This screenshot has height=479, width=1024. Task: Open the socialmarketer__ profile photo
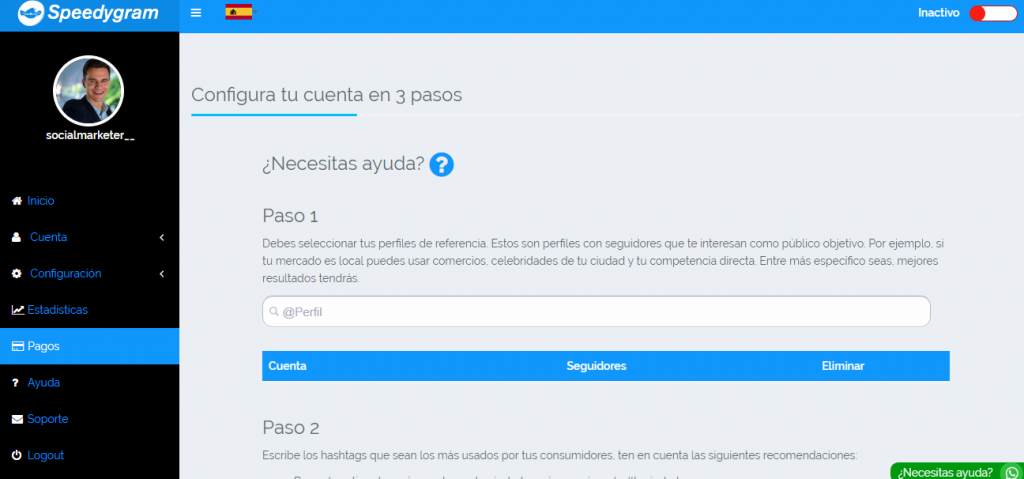point(88,90)
